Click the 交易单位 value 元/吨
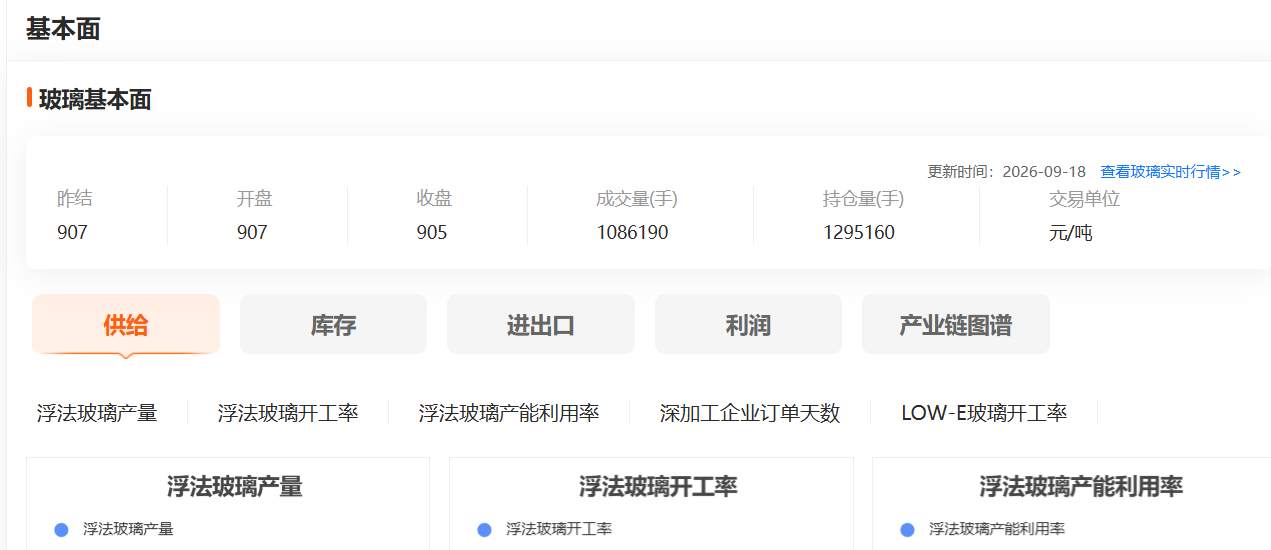This screenshot has height=550, width=1271. (1071, 234)
